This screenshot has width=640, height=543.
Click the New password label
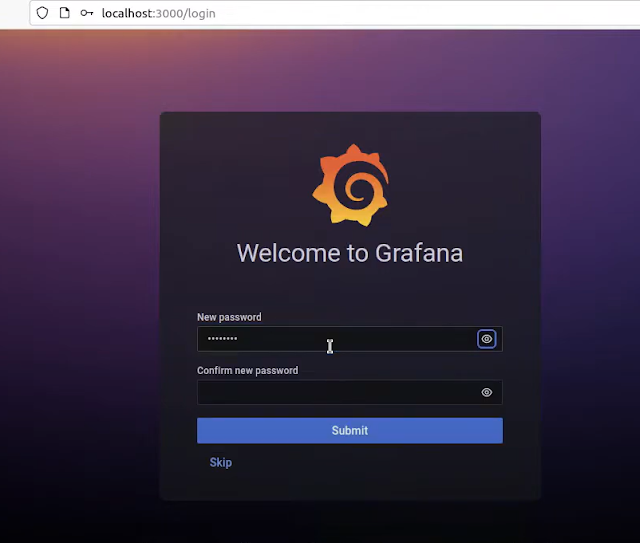coord(229,317)
